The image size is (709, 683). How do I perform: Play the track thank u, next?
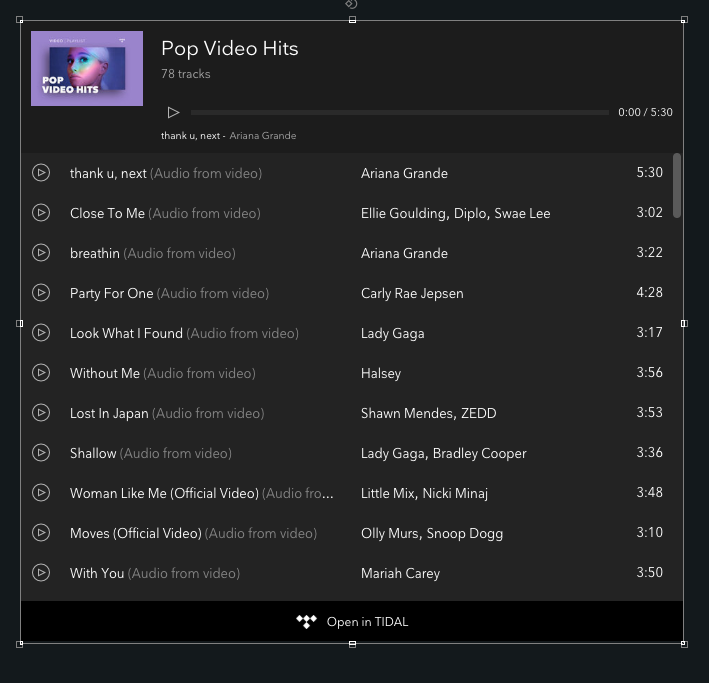pyautogui.click(x=41, y=173)
